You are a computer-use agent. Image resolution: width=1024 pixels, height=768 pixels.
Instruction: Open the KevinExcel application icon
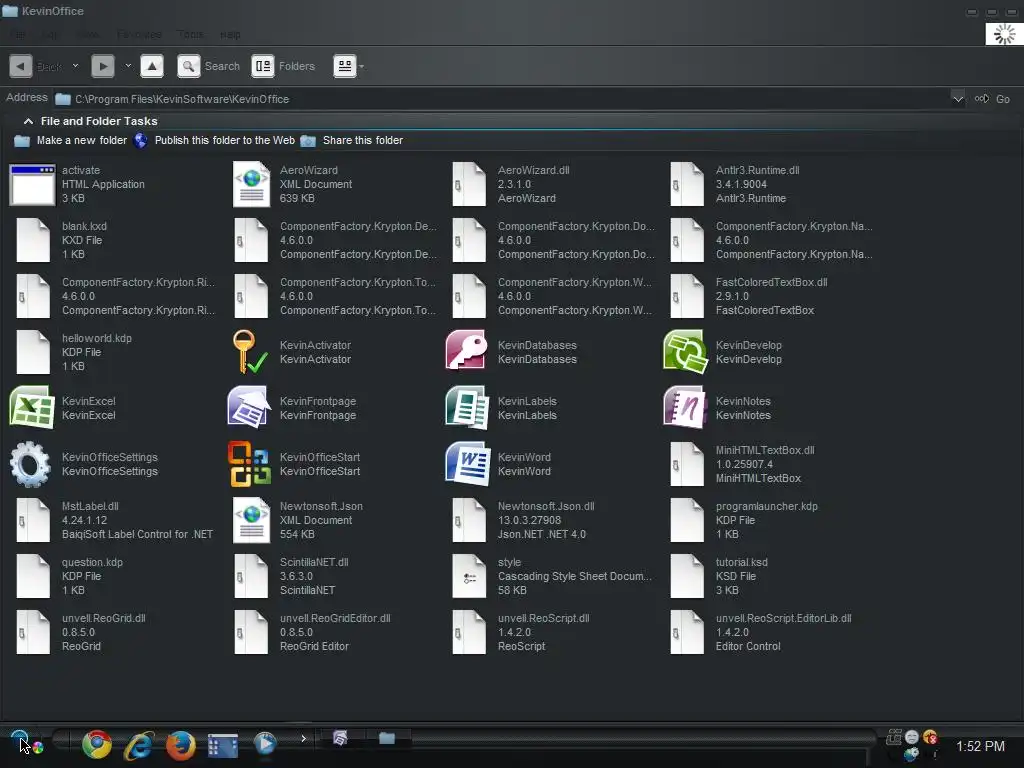[x=31, y=408]
